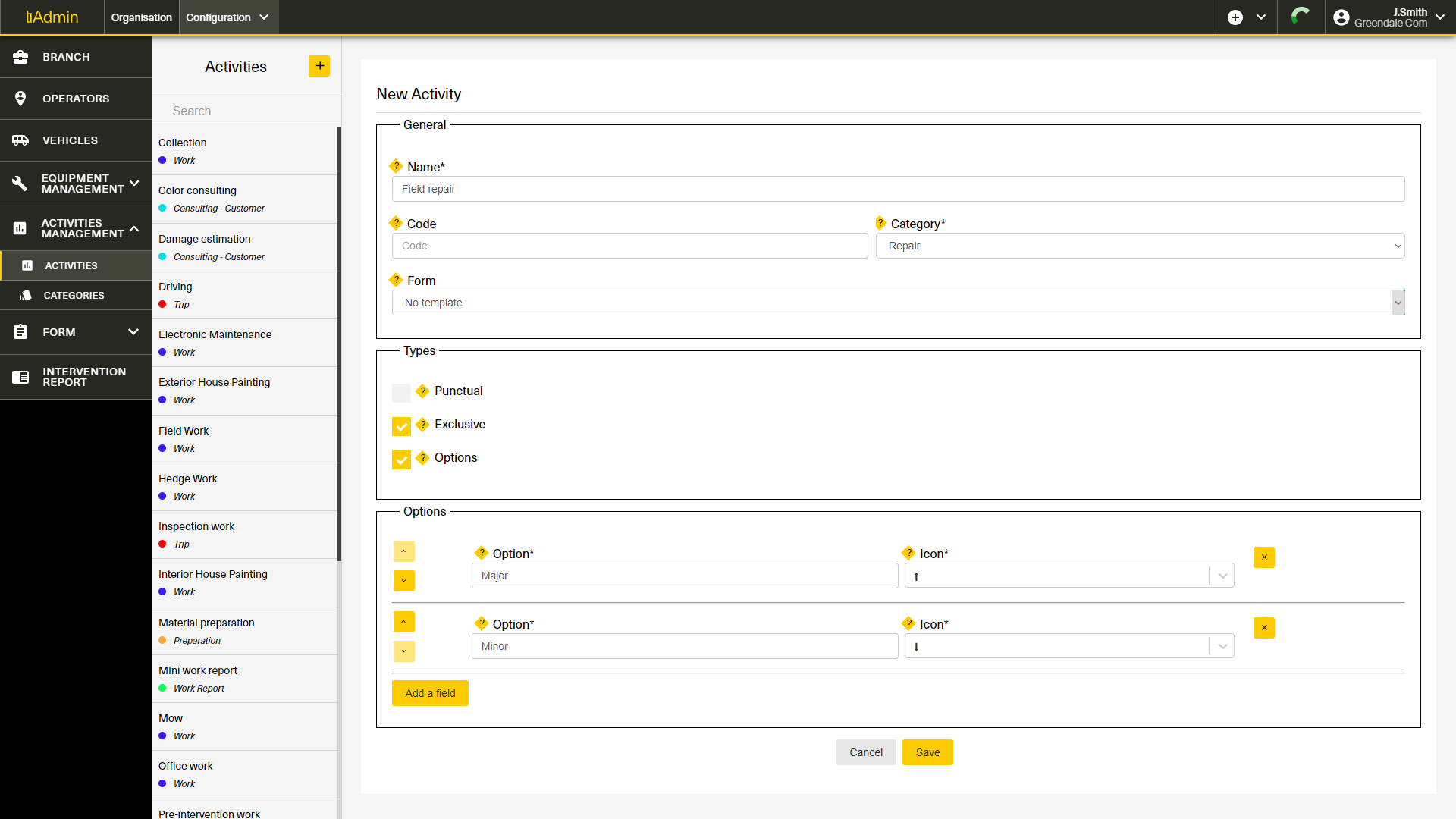Open the Form template dropdown
Viewport: 1456px width, 819px height.
(898, 303)
